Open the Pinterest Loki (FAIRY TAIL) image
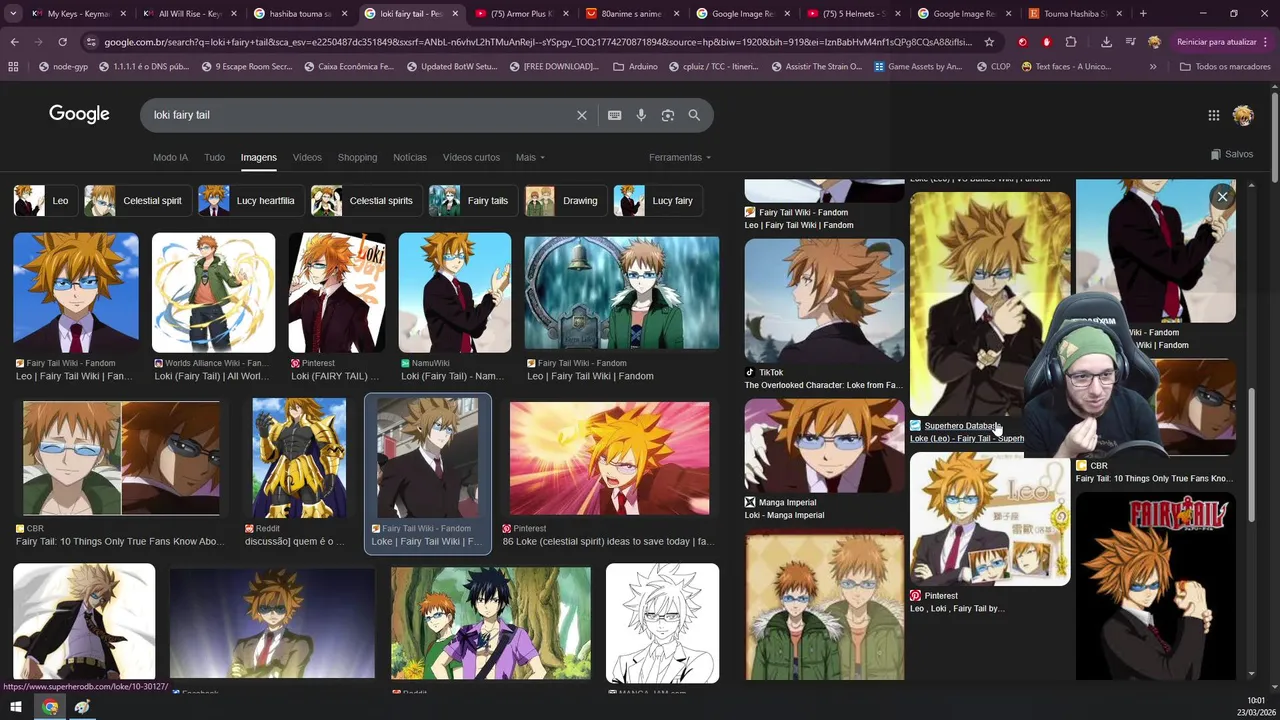 pos(336,292)
